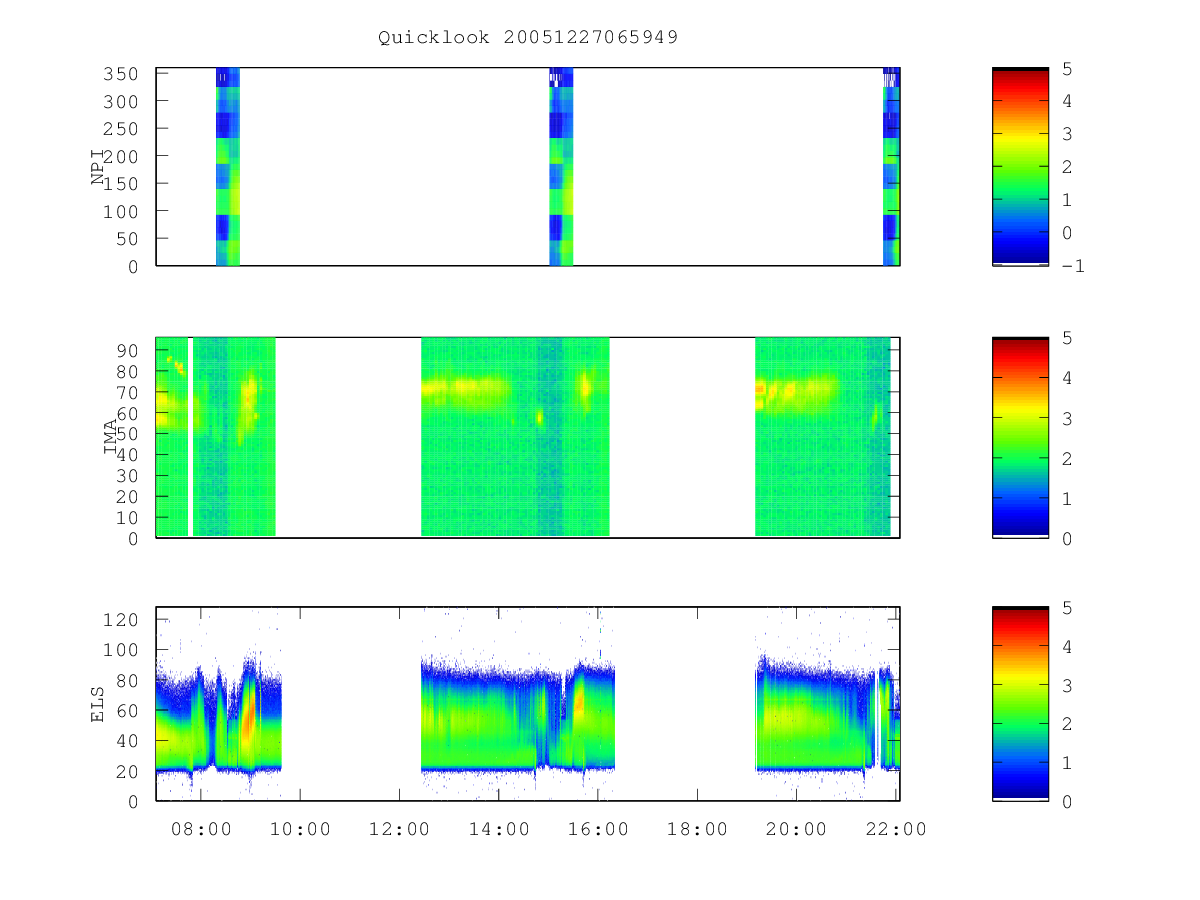Viewport: 1200px width, 900px height.
Task: Click the 14:00 time axis label
Action: coord(498,829)
